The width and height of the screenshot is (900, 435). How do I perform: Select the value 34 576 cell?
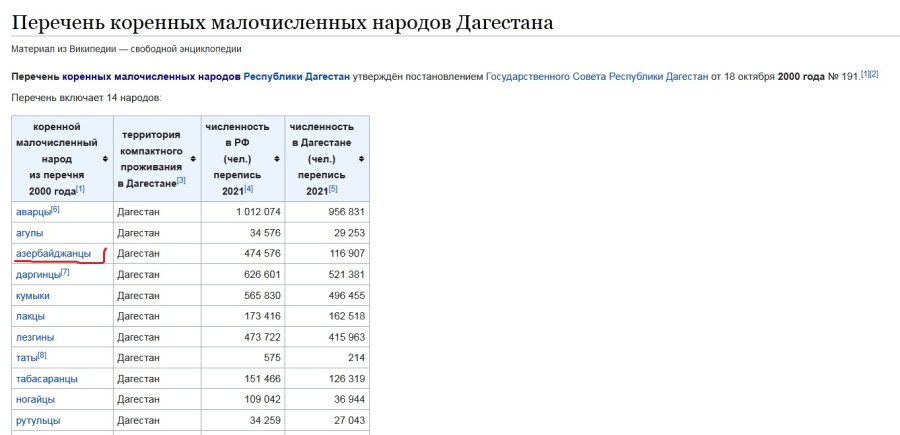tap(243, 233)
